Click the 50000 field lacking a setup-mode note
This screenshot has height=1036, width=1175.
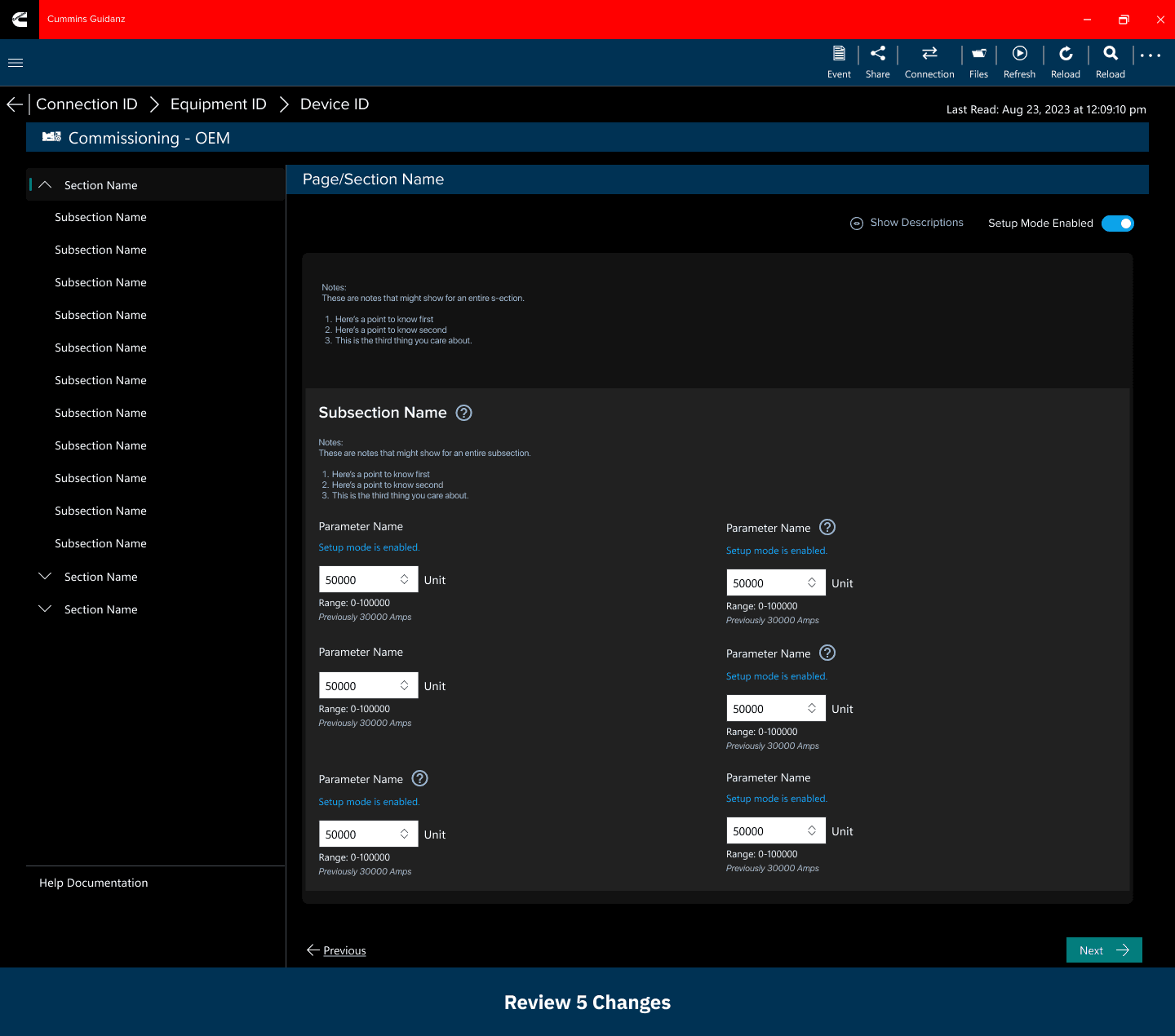[368, 686]
